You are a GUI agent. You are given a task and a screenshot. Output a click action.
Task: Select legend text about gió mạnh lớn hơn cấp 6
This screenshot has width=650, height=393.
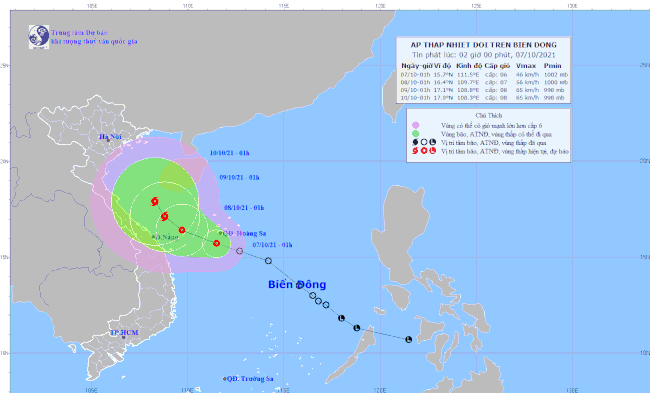[492, 125]
